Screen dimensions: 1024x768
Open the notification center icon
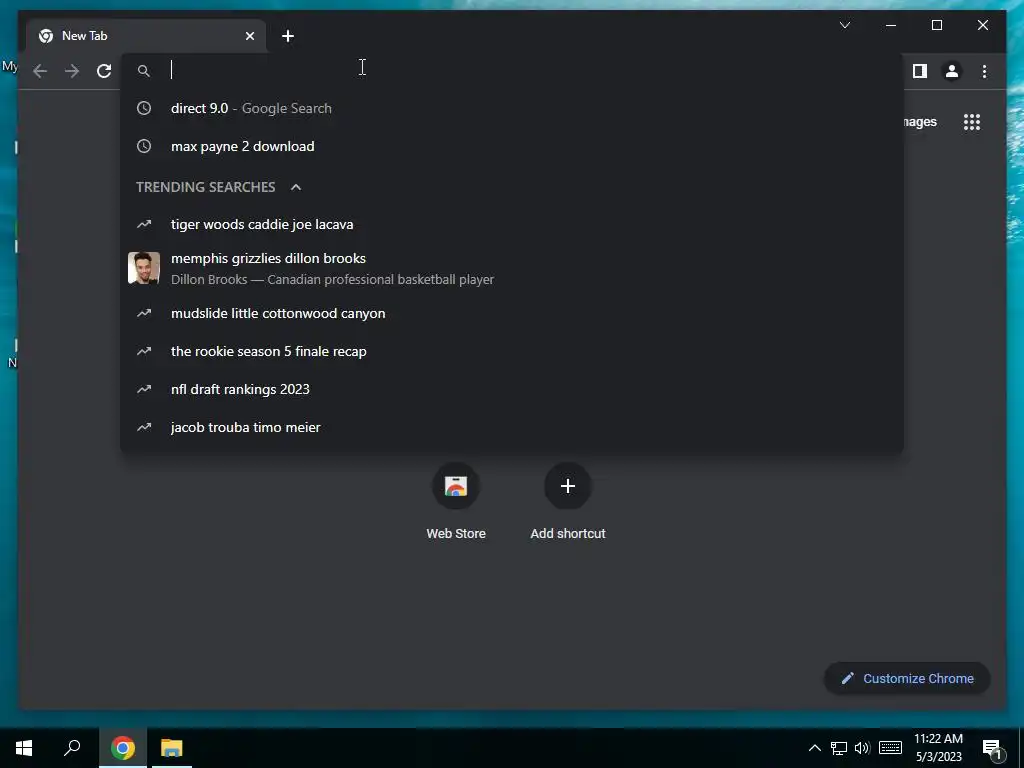tap(993, 749)
